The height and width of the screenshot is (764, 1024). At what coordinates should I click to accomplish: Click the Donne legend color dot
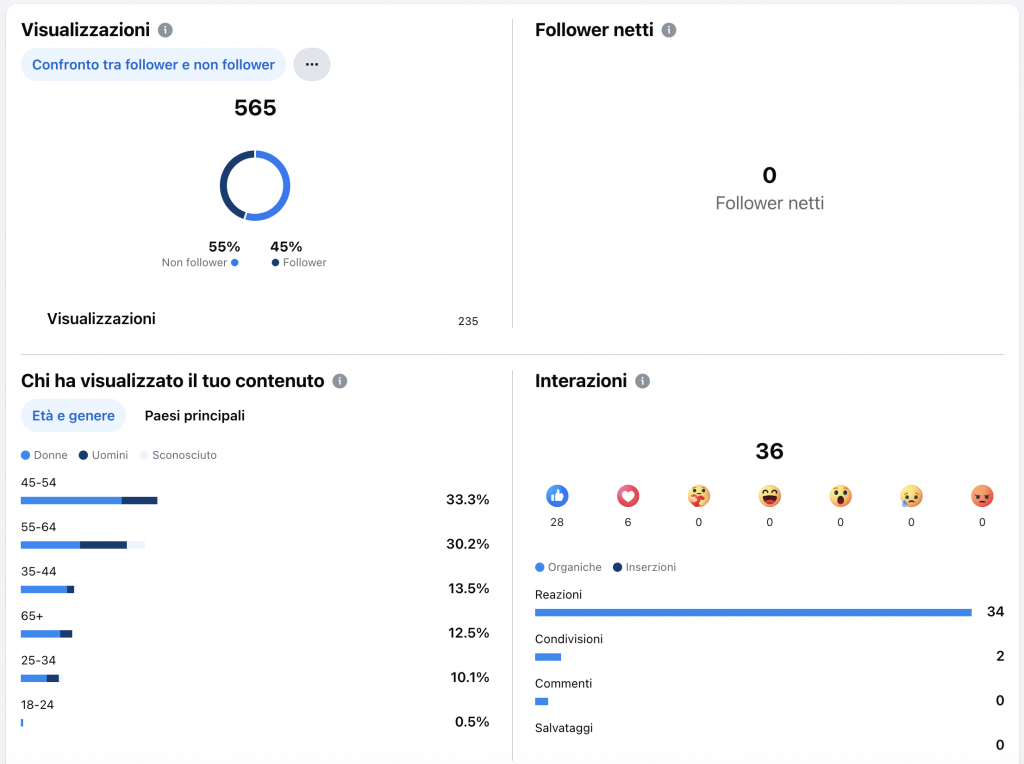pos(26,455)
